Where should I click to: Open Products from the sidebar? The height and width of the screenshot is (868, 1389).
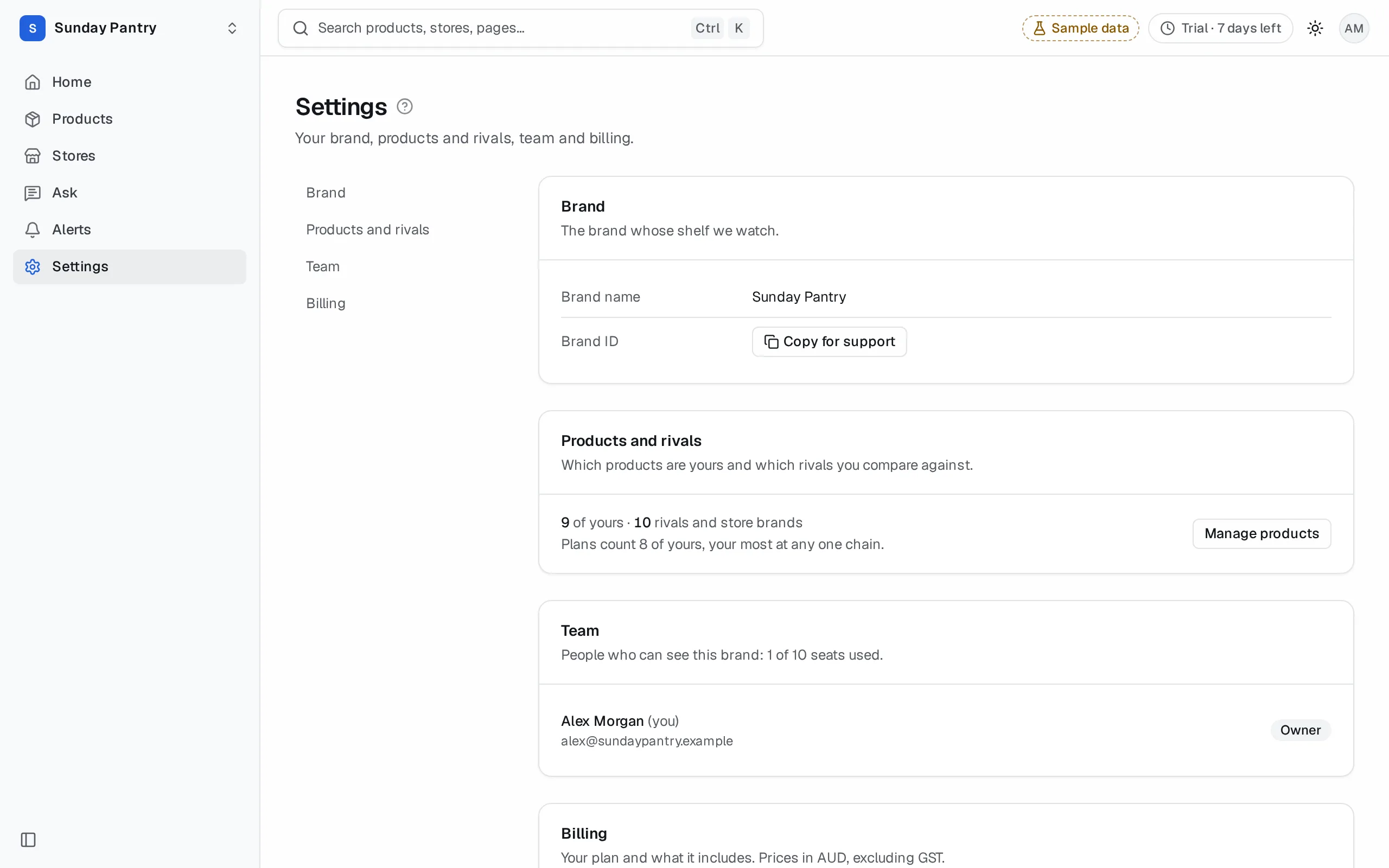(x=130, y=119)
